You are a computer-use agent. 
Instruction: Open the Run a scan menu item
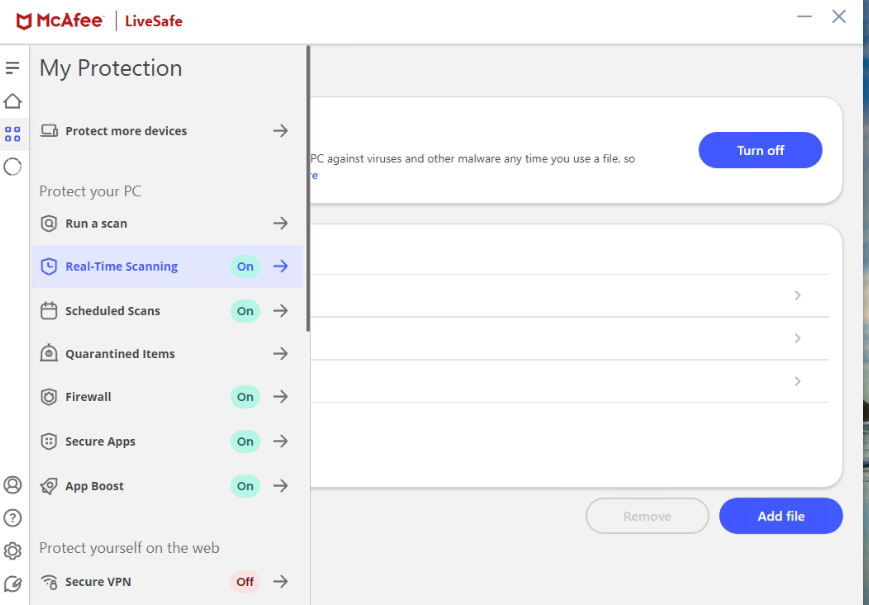(x=97, y=224)
